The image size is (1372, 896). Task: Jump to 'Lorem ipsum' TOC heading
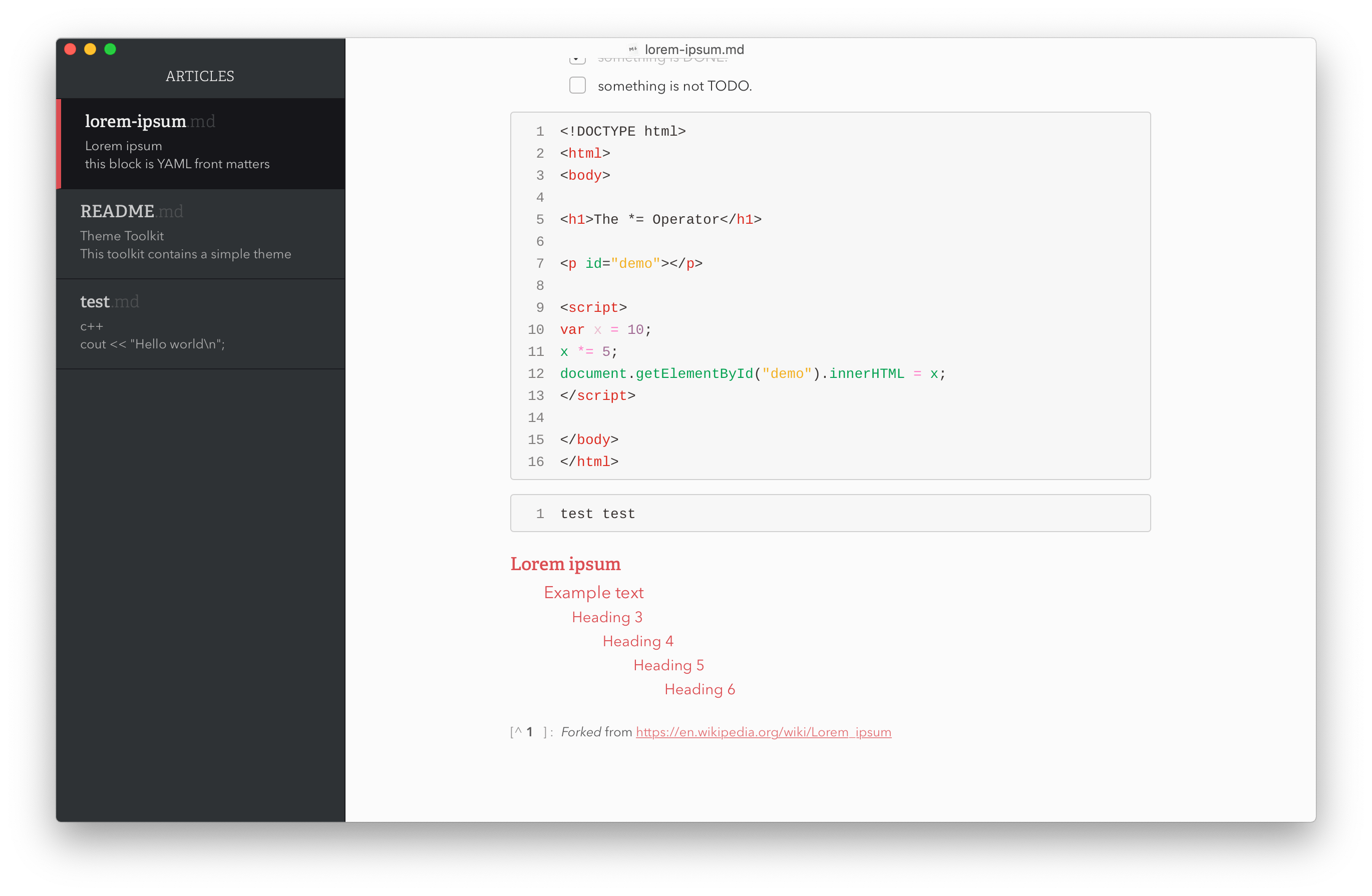click(565, 564)
